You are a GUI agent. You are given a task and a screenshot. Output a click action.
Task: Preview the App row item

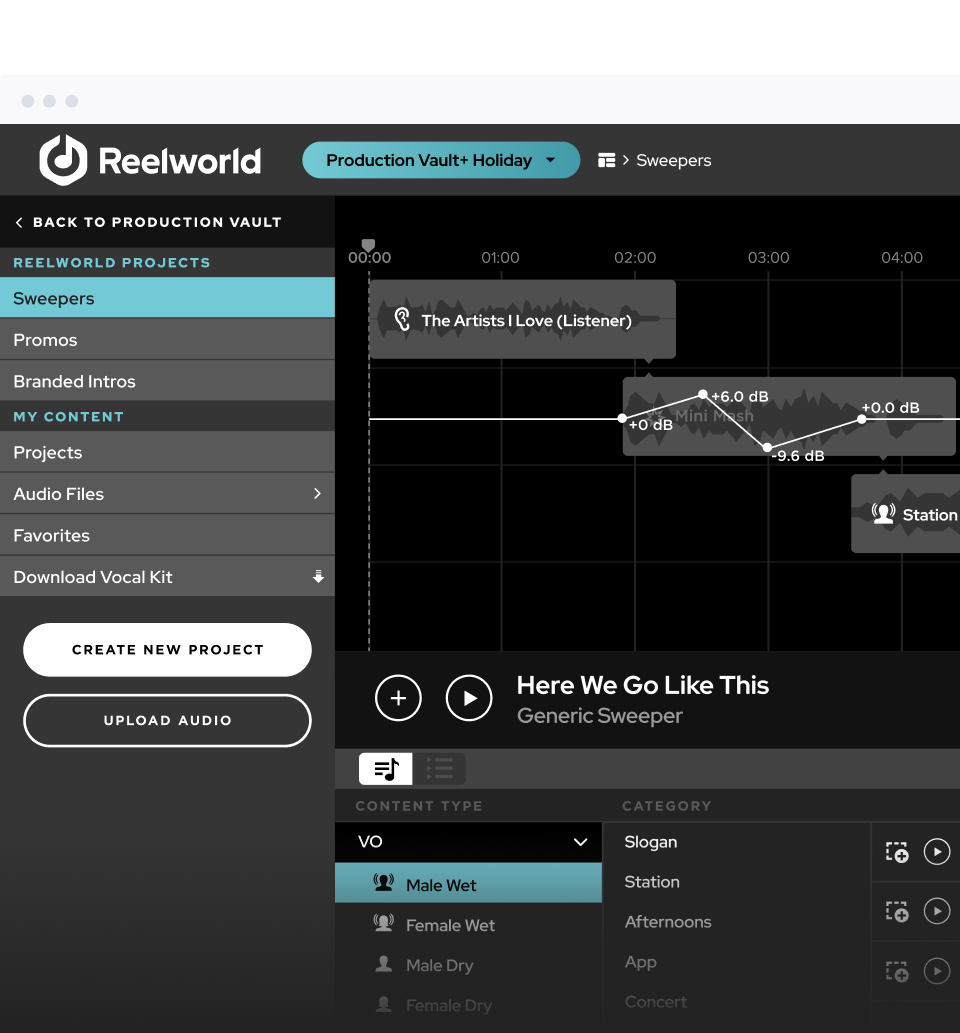coord(937,971)
